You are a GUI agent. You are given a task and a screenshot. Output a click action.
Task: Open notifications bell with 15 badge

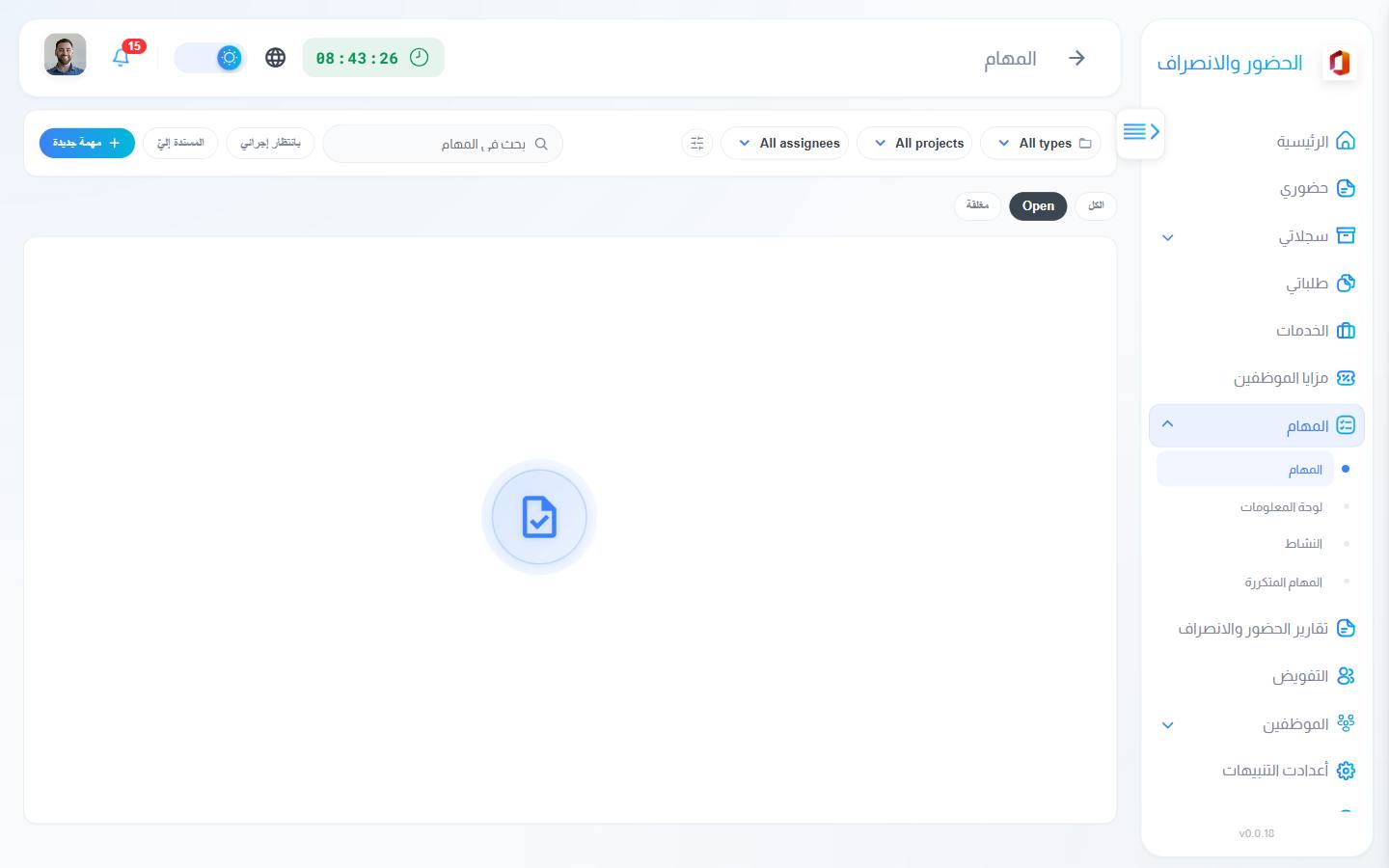click(122, 57)
